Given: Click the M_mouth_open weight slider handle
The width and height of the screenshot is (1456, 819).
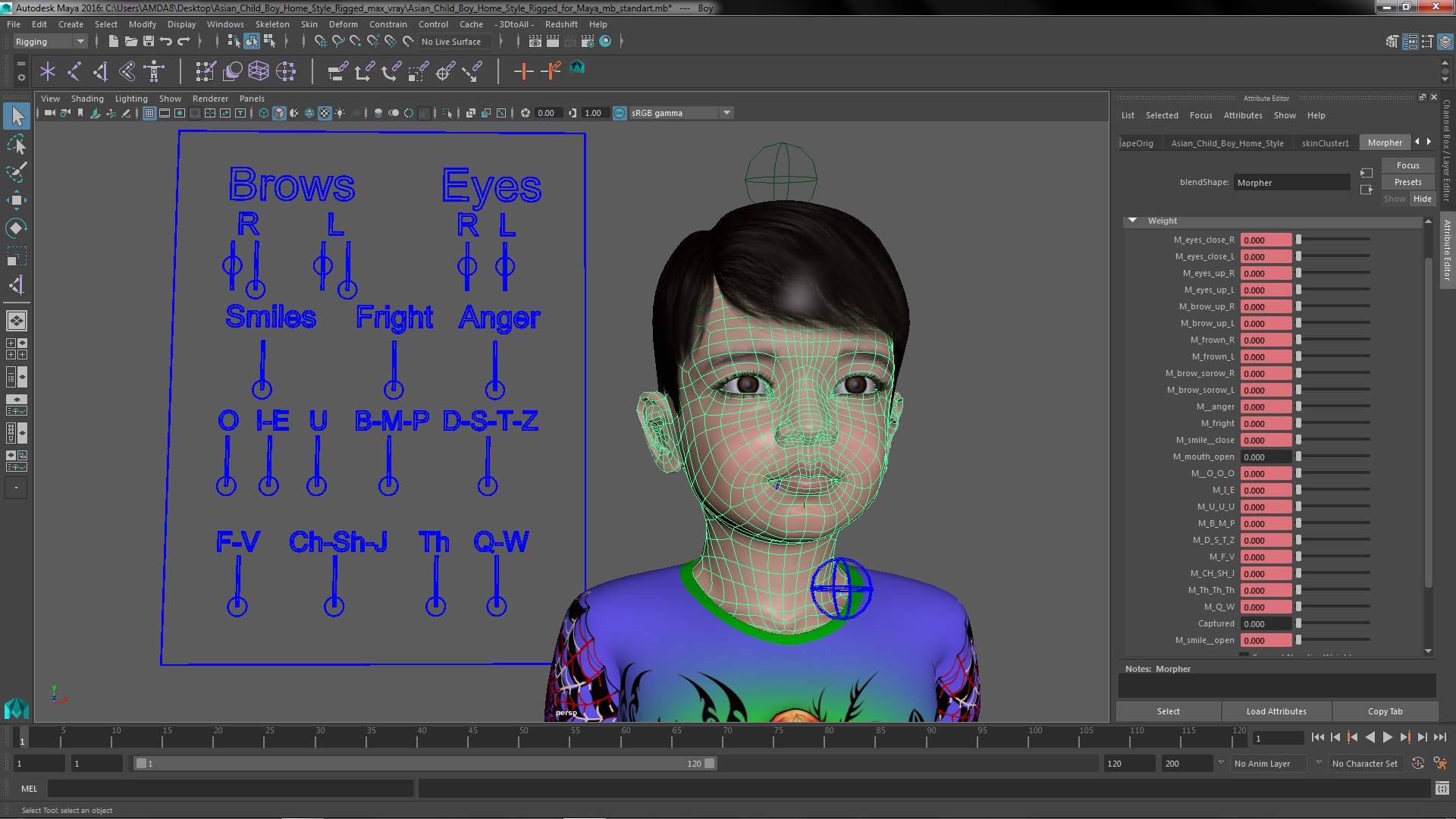Looking at the screenshot, I should click(1298, 457).
